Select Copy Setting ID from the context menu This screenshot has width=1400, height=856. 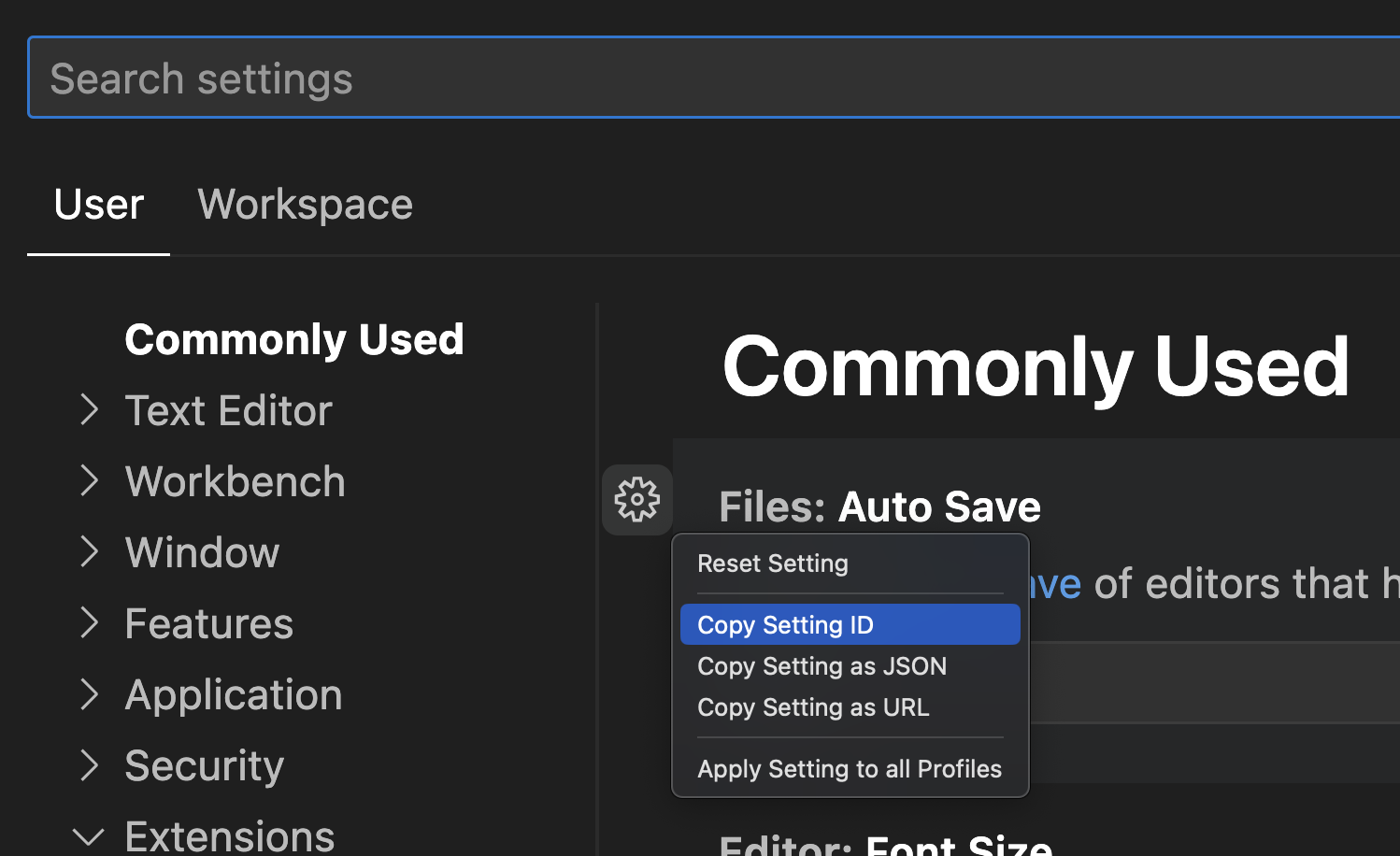[785, 624]
